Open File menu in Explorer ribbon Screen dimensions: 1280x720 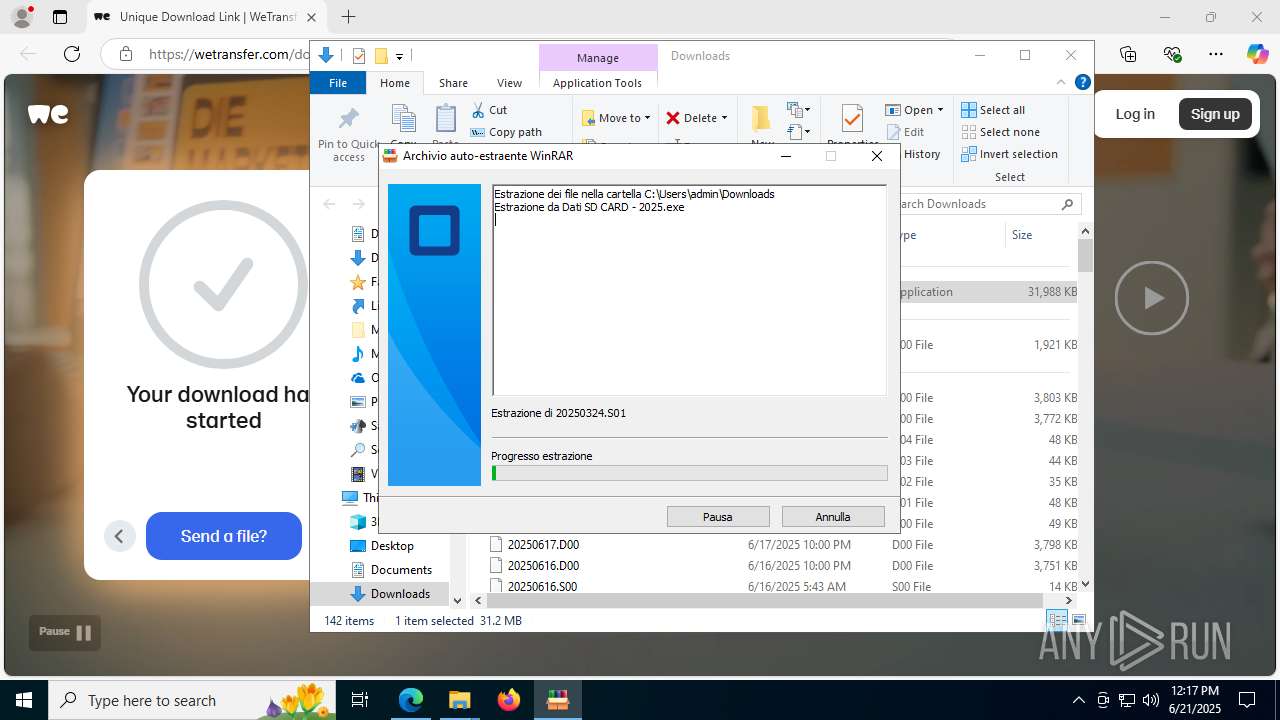338,83
